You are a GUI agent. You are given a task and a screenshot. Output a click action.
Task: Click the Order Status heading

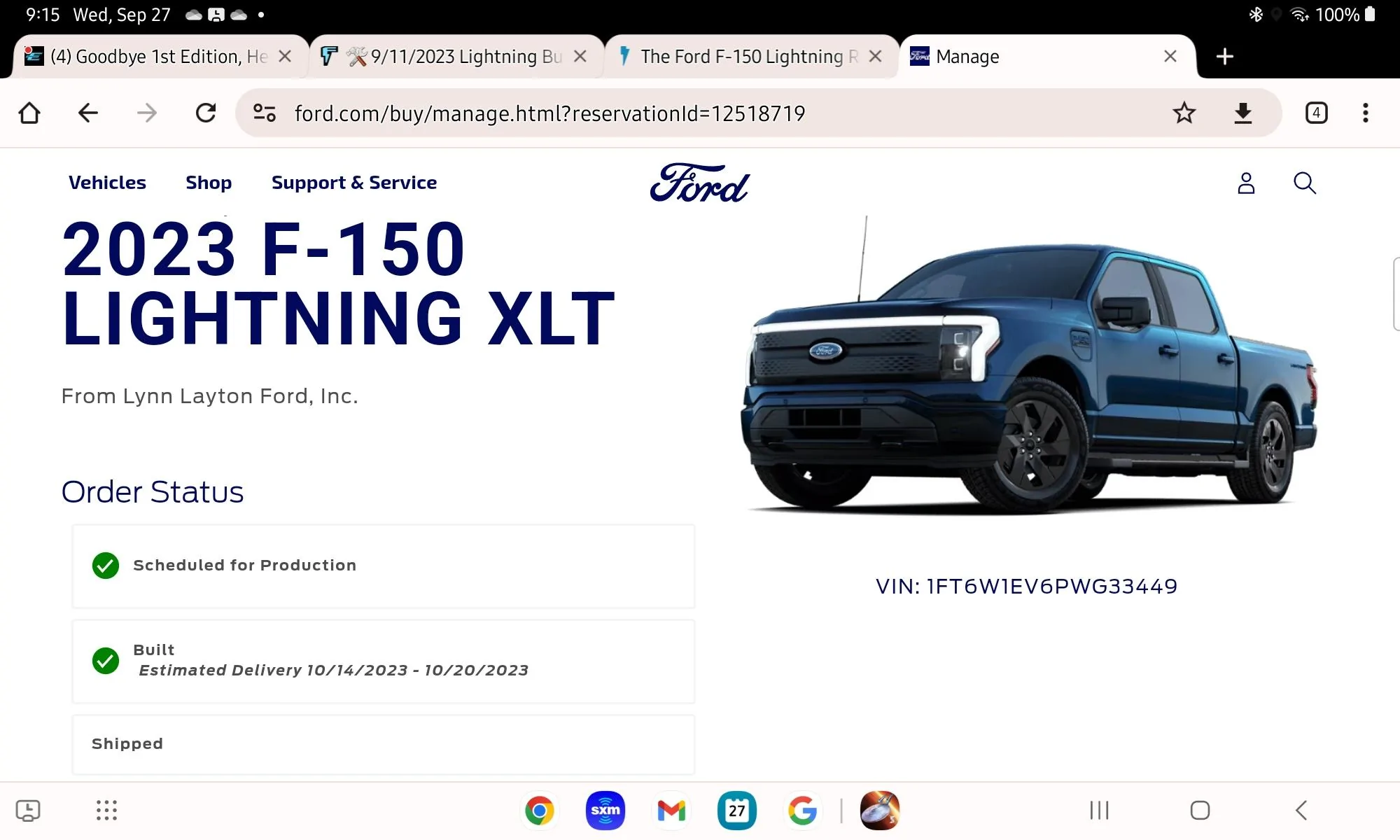[x=153, y=492]
